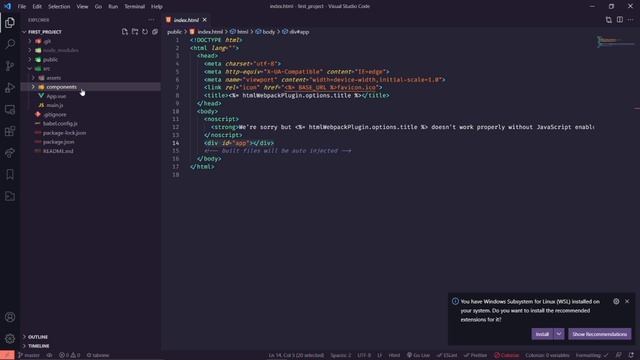Open the Selection menu
The image size is (640, 360).
[59, 6]
